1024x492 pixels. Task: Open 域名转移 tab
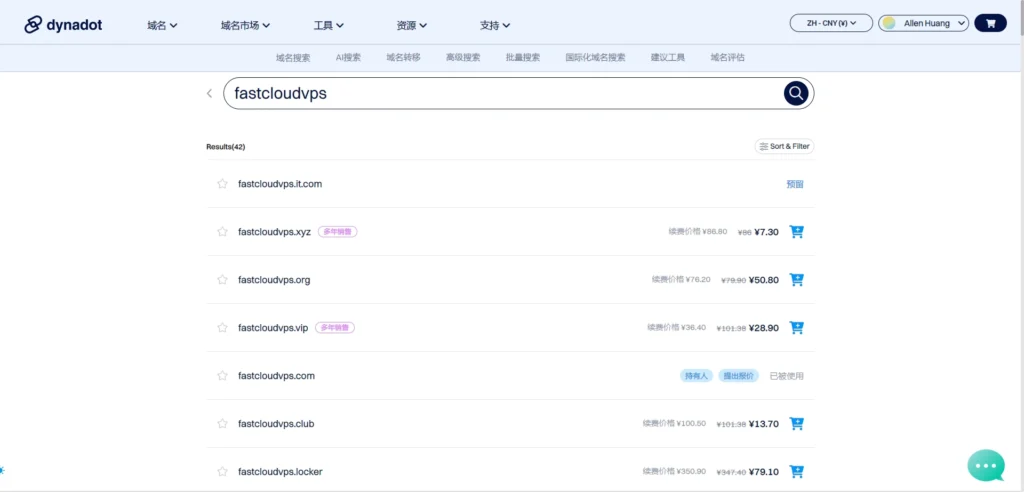pos(404,57)
